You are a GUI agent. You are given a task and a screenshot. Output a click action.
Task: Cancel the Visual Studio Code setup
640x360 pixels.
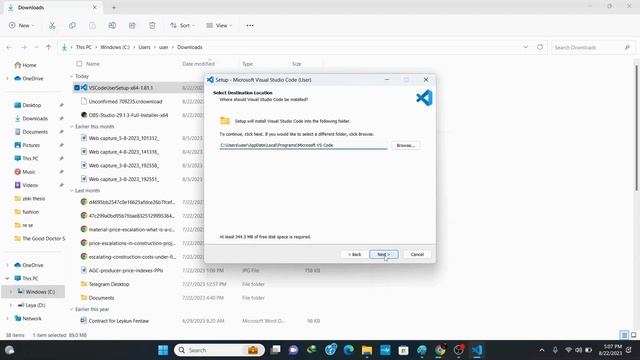417,254
